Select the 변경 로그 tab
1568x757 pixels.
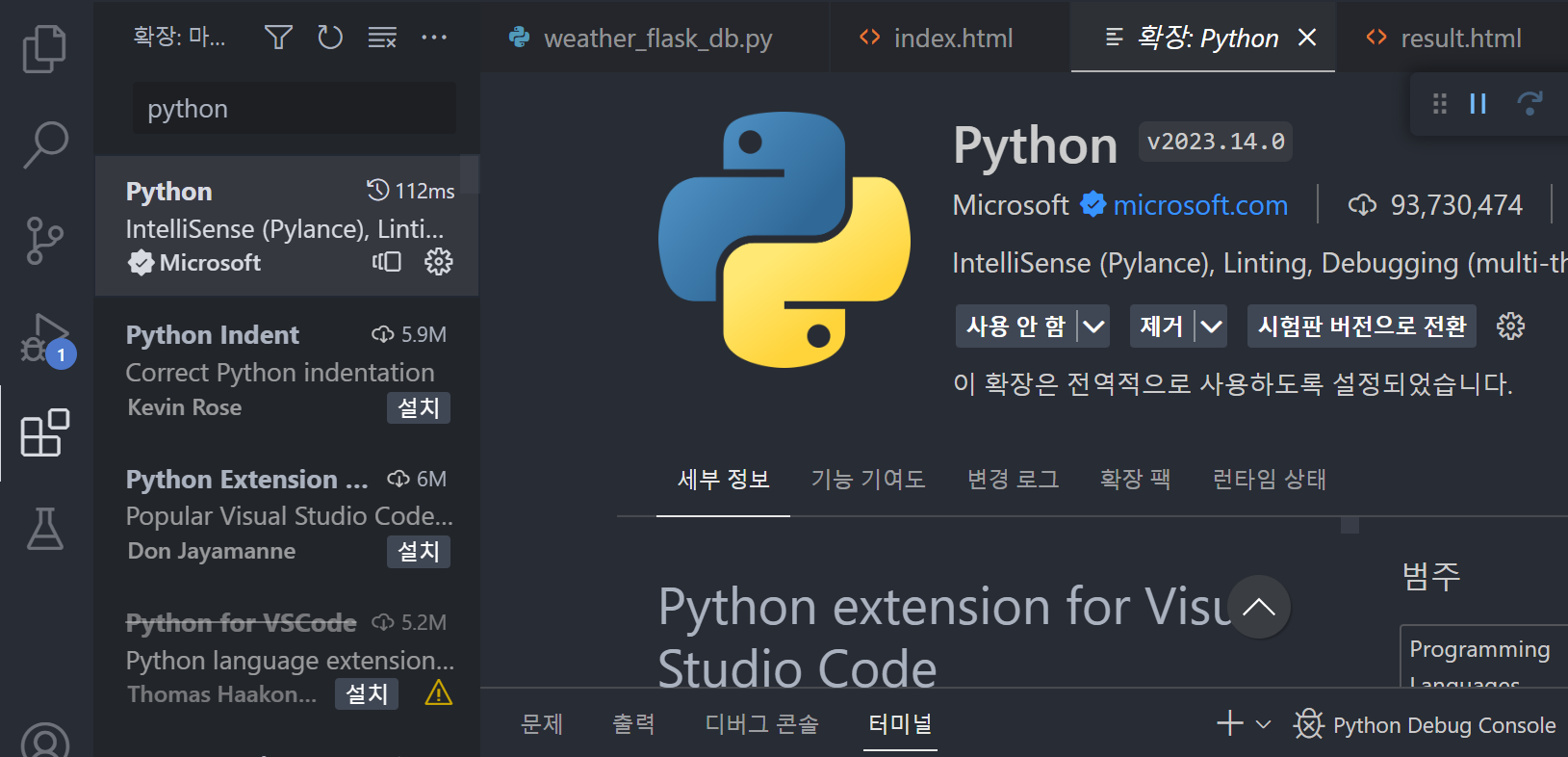click(1013, 480)
